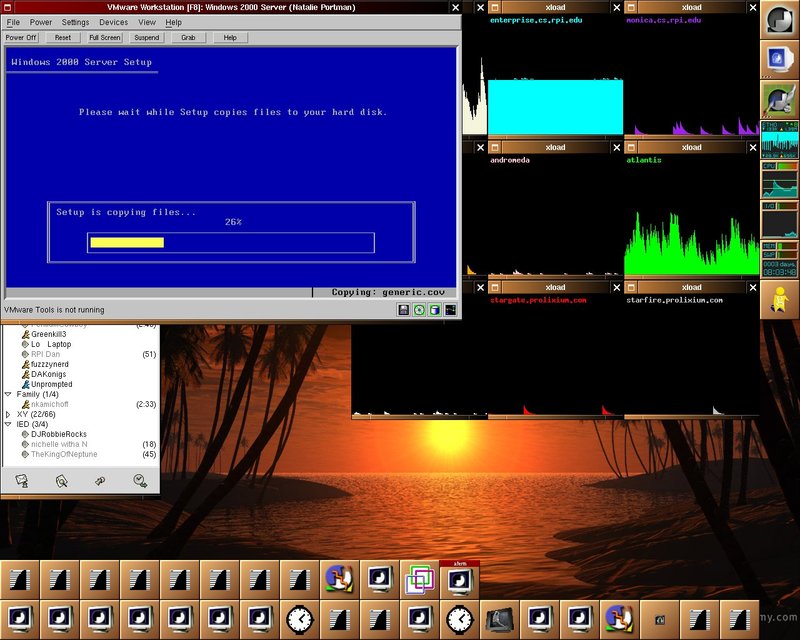Open the GIMP paintbrush dock icon
Image resolution: width=800 pixels, height=640 pixels.
[x=779, y=99]
